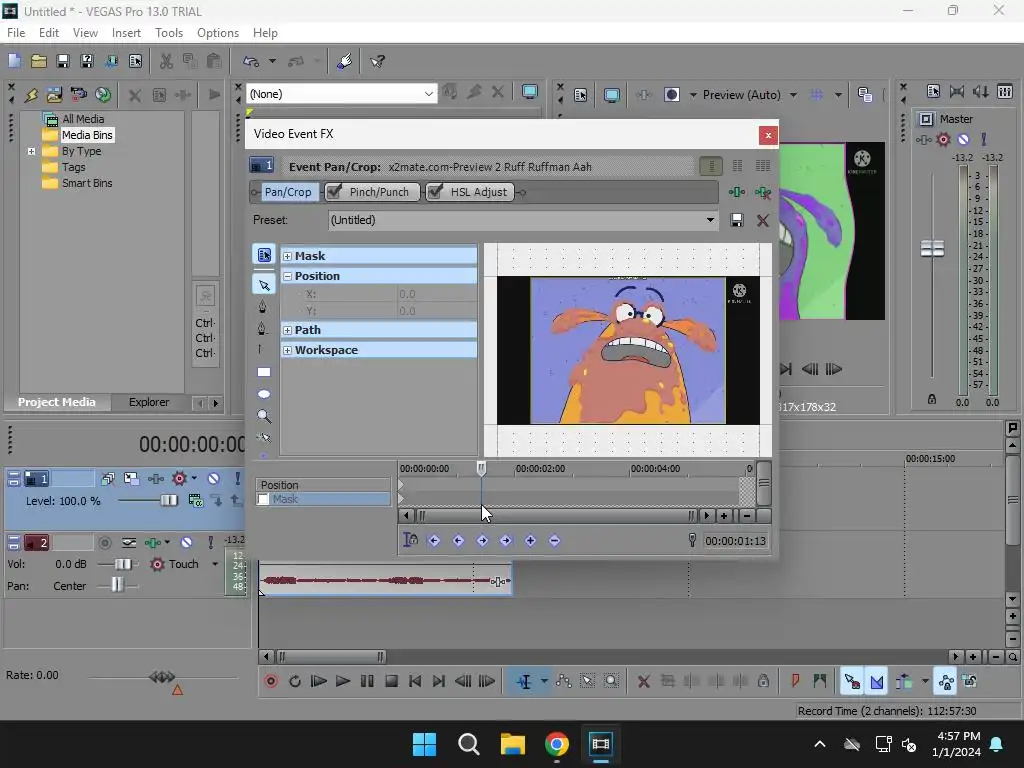Click the Sync Cursor icon in the keyframe controller

[410, 540]
